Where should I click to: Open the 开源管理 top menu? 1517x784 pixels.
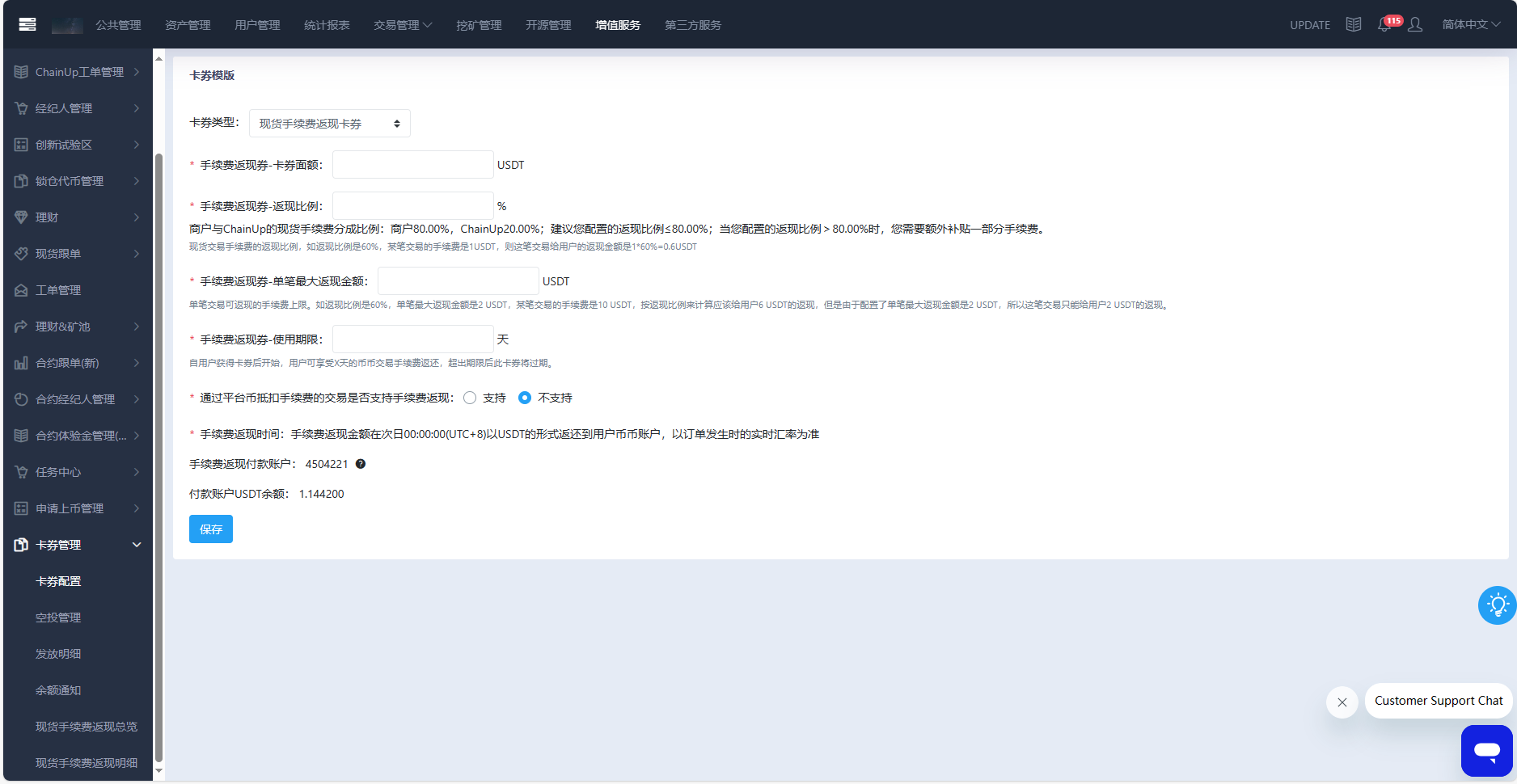[548, 25]
